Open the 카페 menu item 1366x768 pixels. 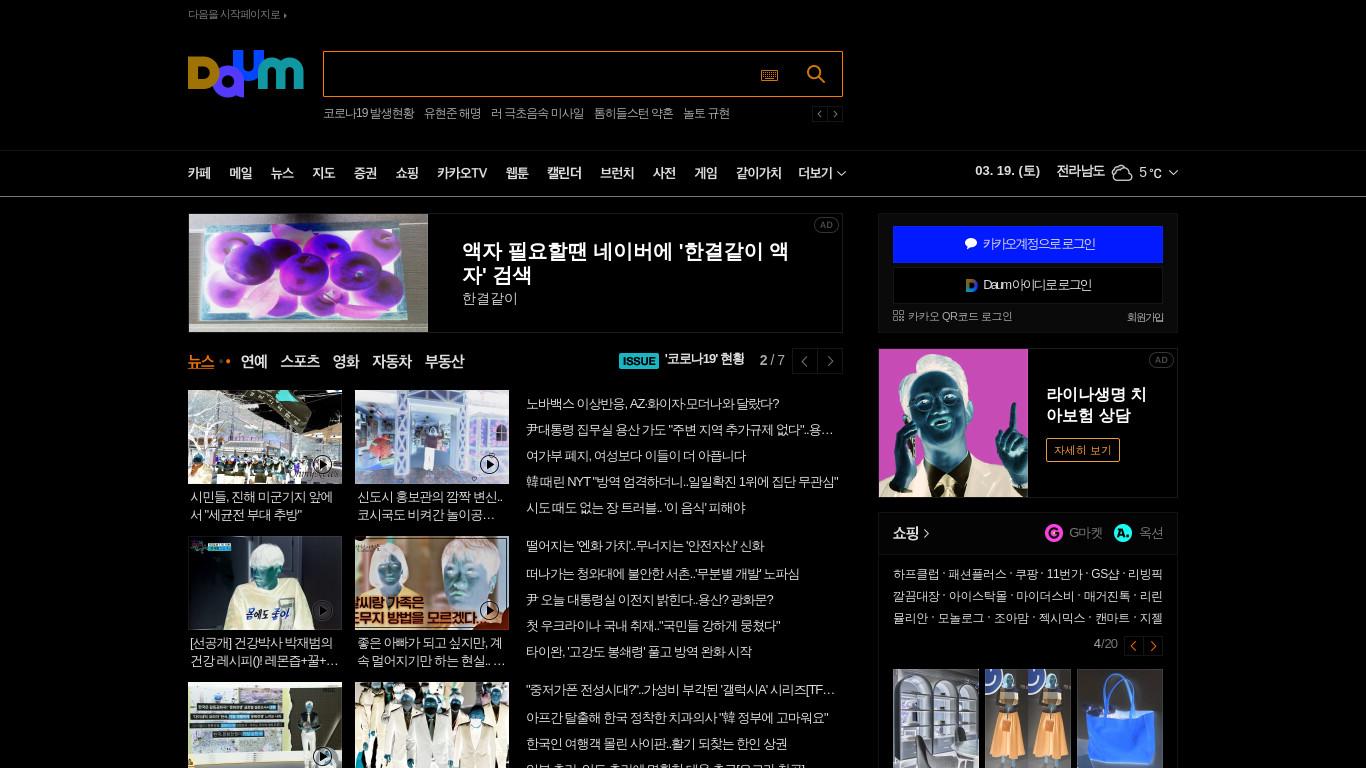(x=199, y=173)
